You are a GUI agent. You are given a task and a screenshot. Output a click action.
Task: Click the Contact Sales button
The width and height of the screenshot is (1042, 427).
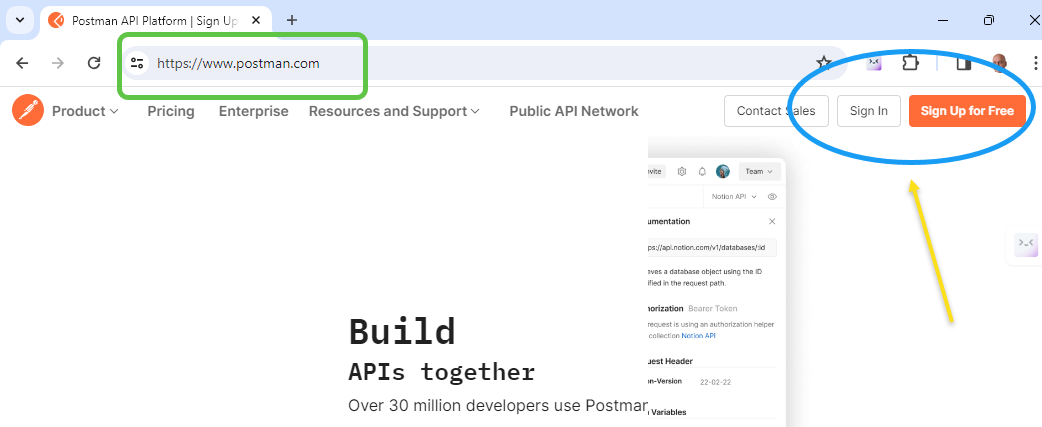(776, 111)
